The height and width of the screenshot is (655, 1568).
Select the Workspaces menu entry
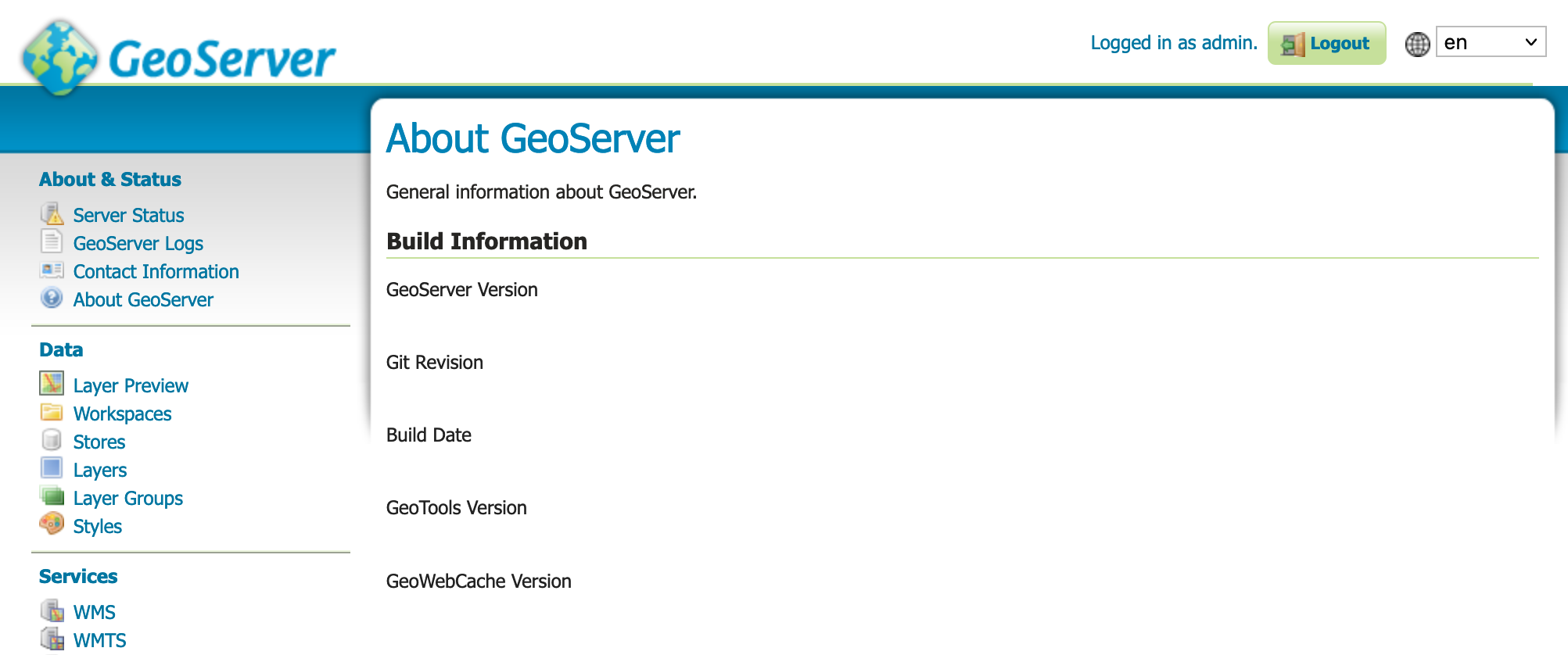tap(122, 414)
